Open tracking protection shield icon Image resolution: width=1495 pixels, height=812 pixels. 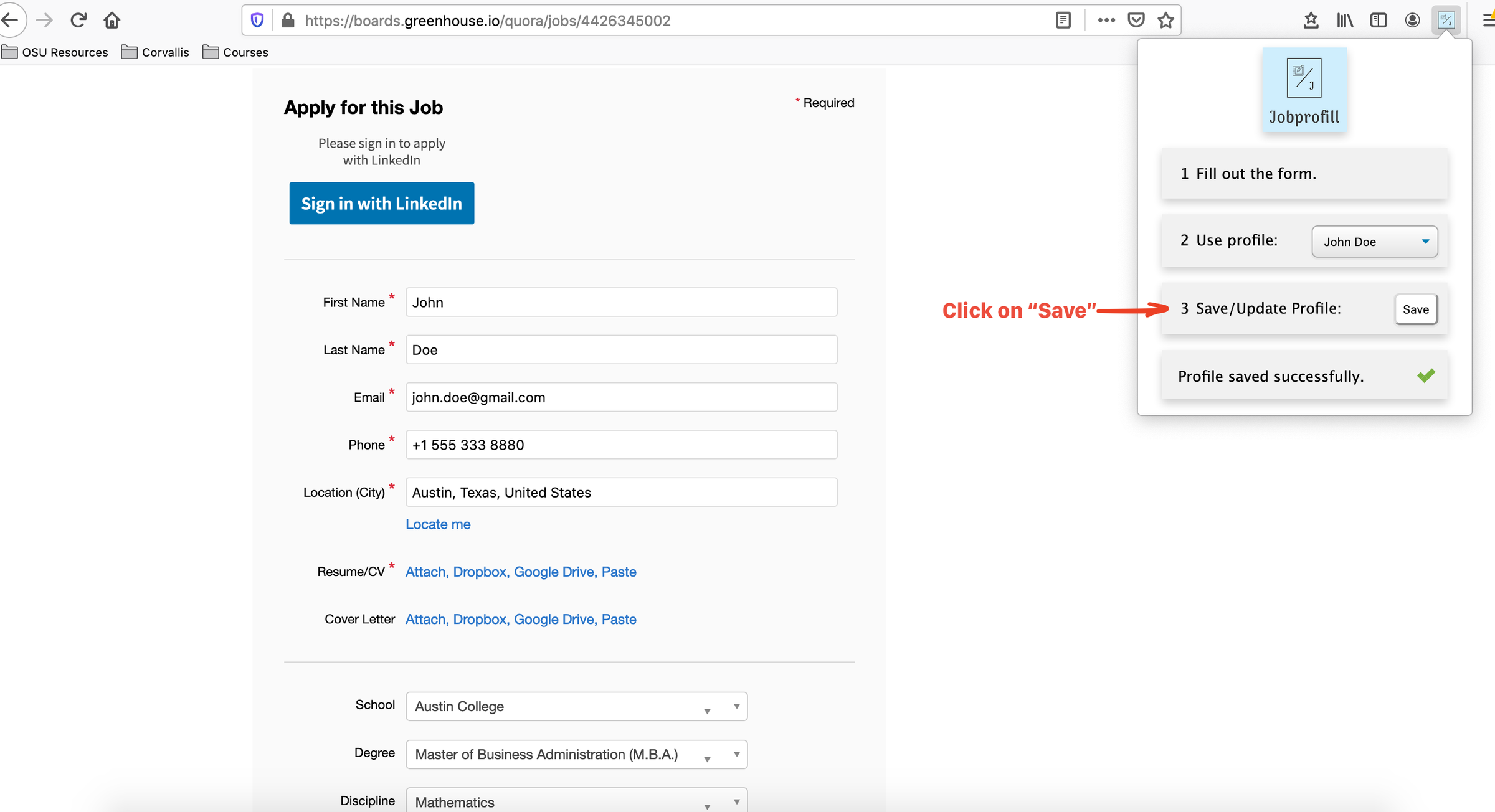257,21
